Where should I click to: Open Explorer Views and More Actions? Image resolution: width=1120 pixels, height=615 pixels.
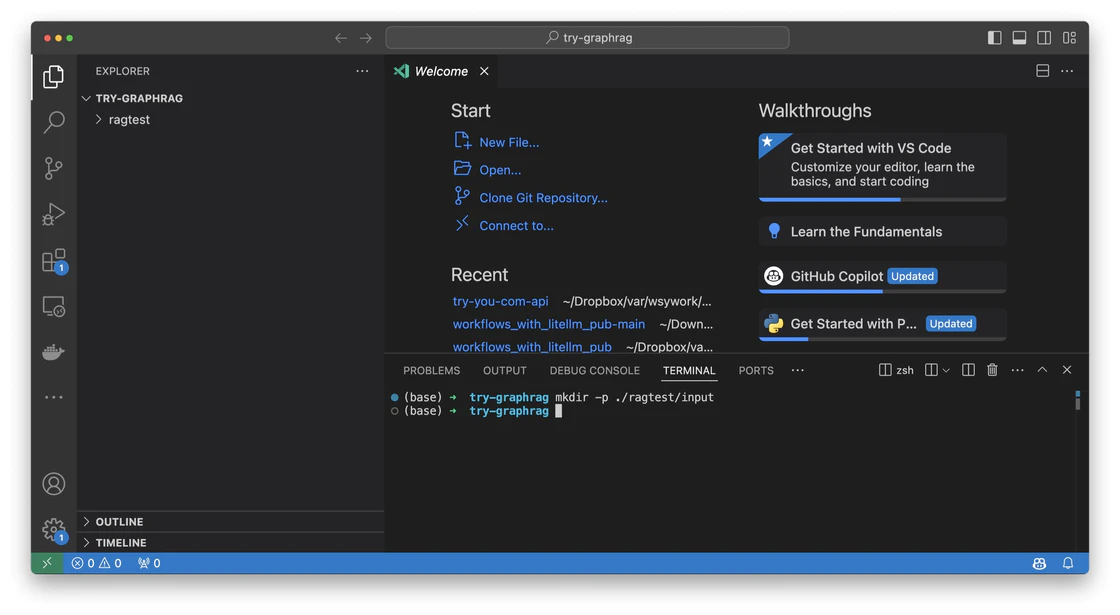[x=362, y=71]
